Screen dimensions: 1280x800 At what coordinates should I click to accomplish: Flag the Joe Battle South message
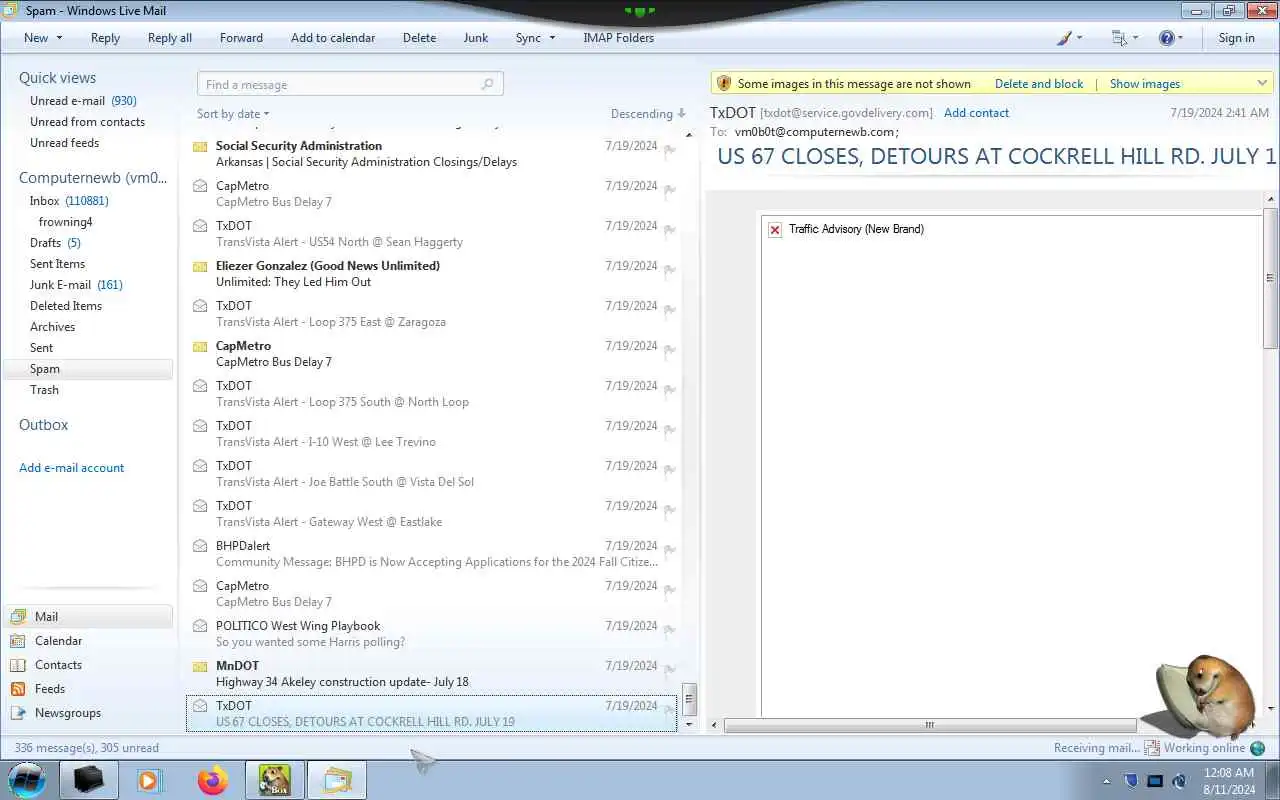[670, 470]
